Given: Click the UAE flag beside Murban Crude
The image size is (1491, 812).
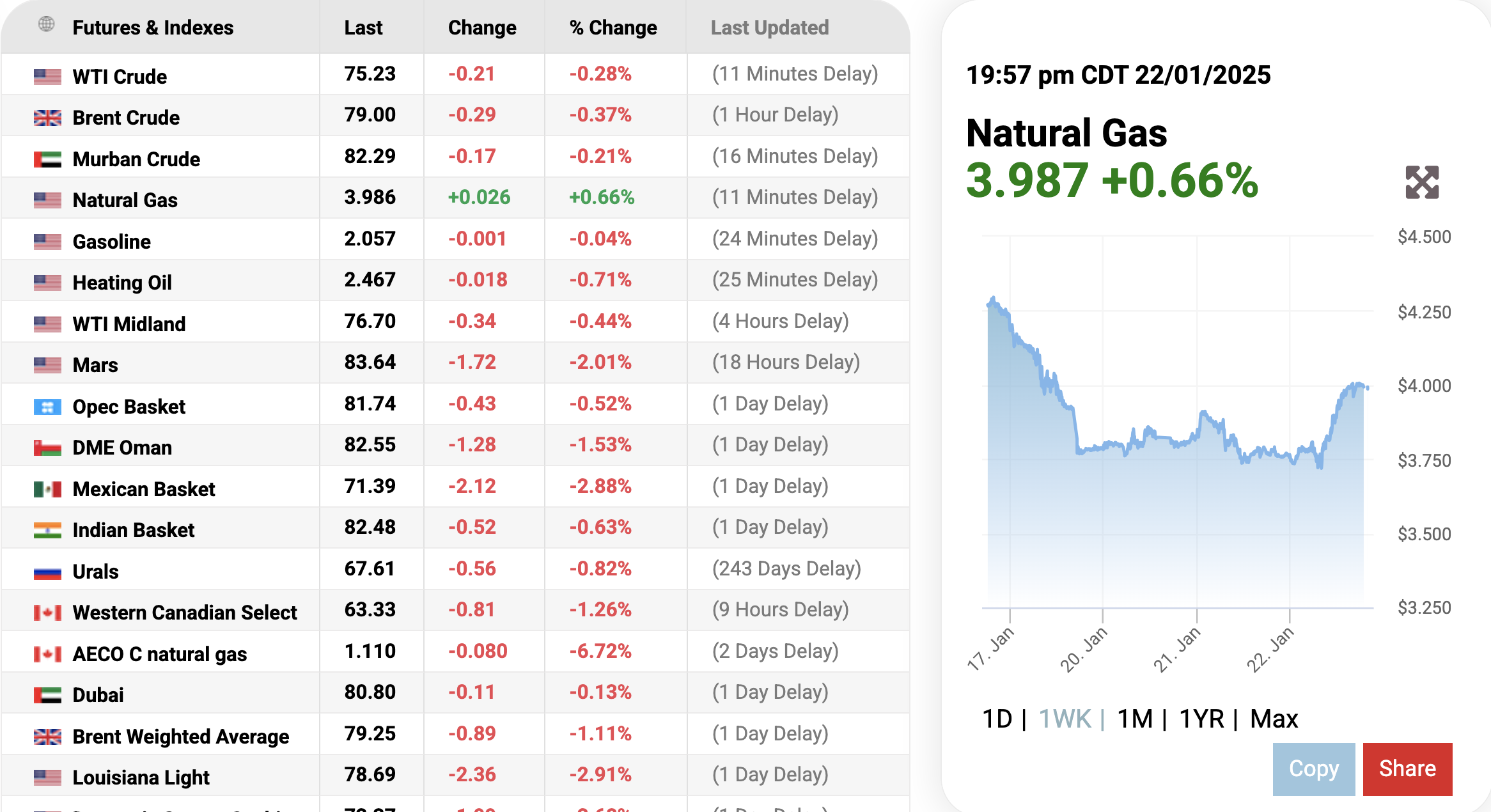Looking at the screenshot, I should tap(47, 159).
